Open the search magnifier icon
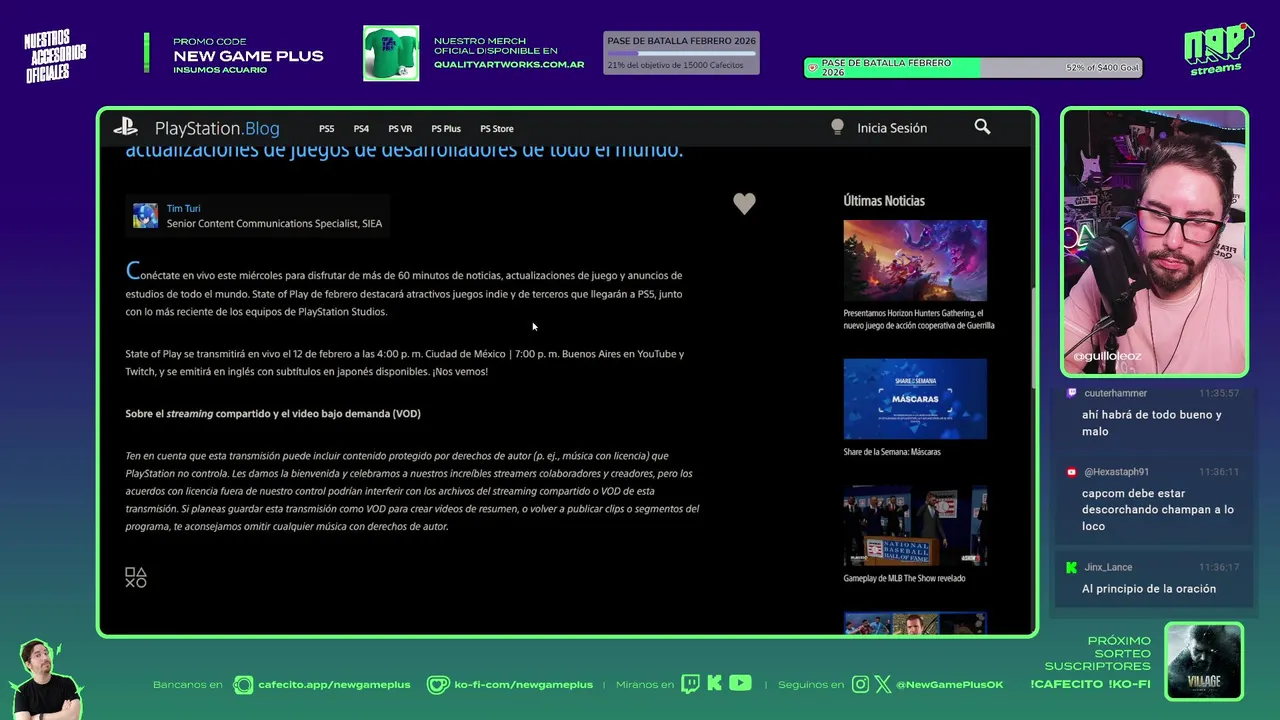 click(x=982, y=127)
